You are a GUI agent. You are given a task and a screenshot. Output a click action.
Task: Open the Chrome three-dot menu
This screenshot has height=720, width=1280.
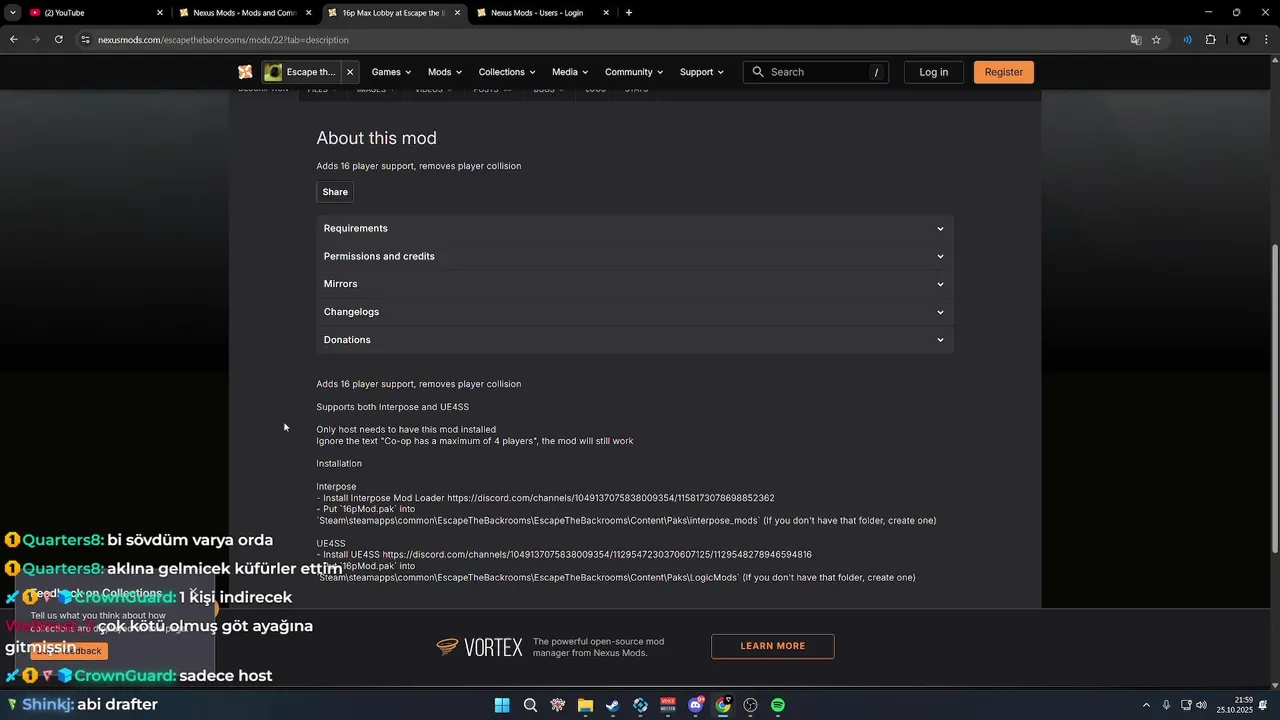[1266, 40]
